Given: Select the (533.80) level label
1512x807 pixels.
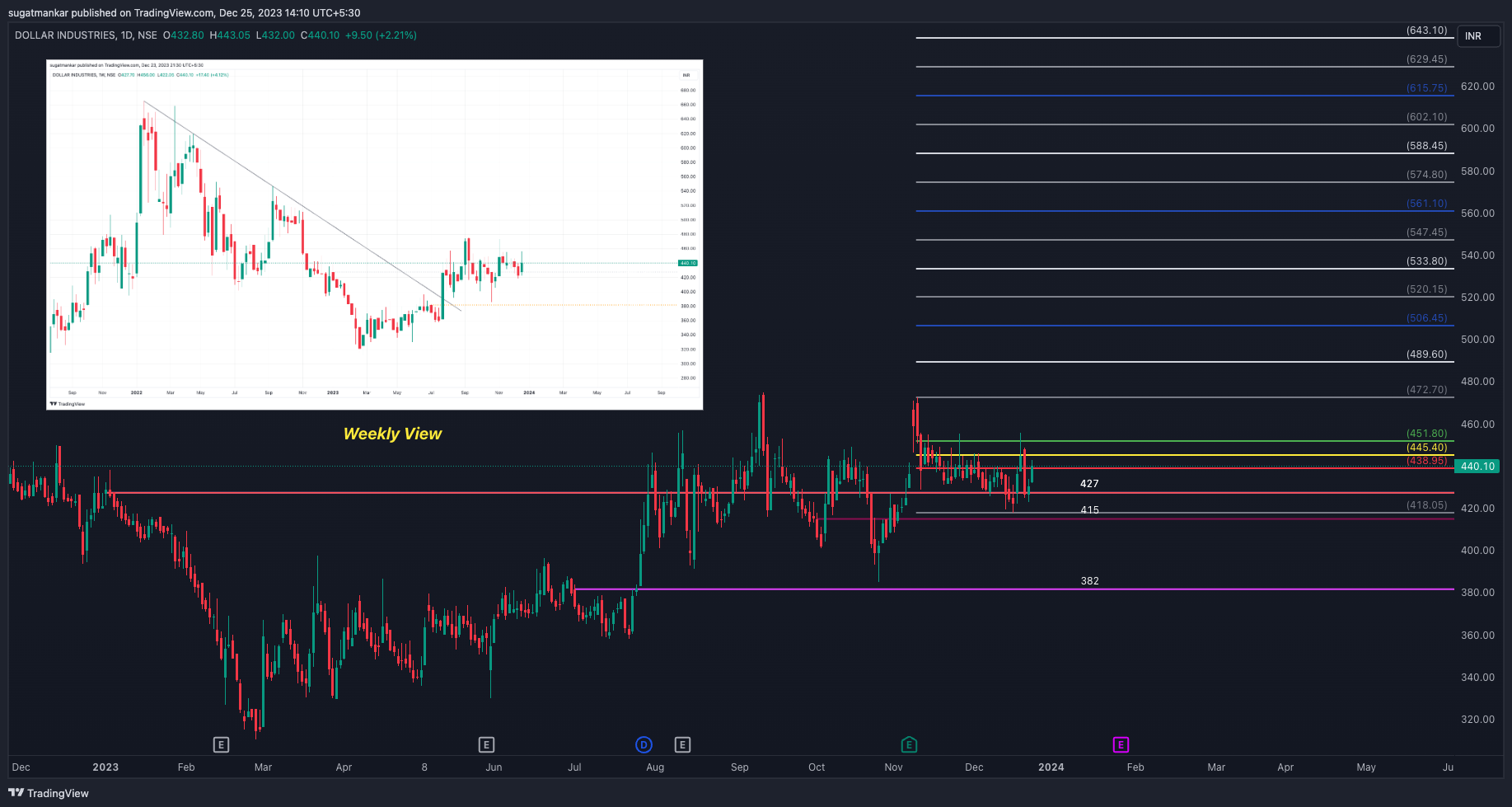Looking at the screenshot, I should [1427, 261].
